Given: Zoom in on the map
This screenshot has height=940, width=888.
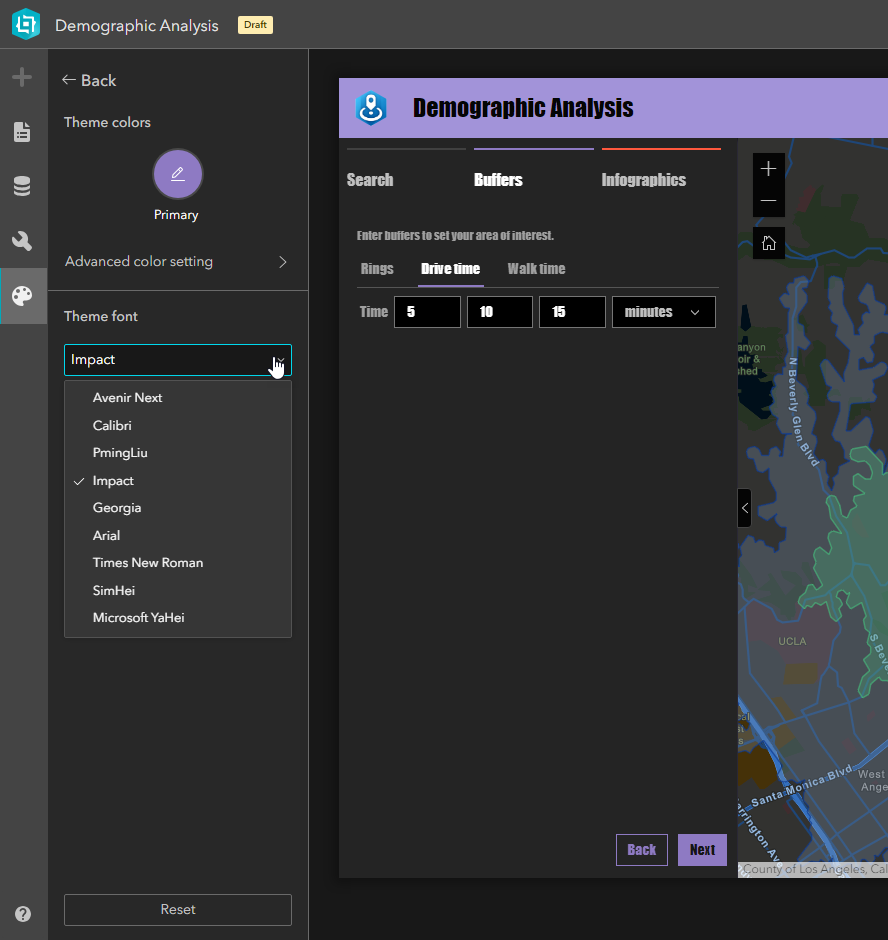Looking at the screenshot, I should click(768, 170).
